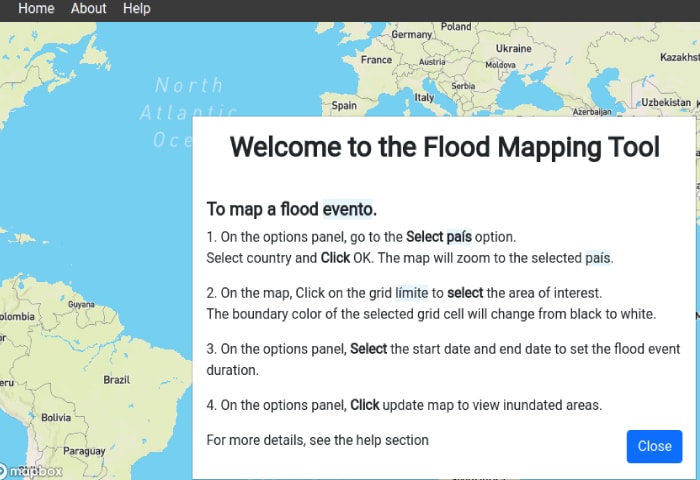Select Spain on the map

344,105
